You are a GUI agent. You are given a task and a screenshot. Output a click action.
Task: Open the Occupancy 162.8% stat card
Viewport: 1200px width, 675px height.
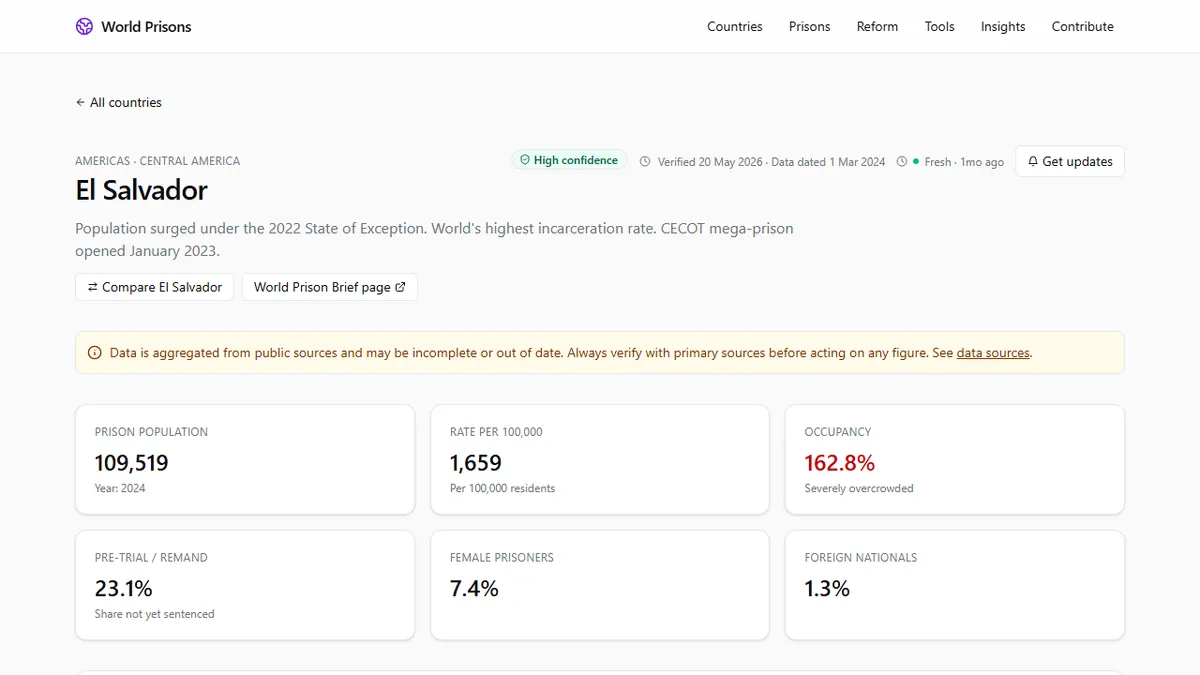coord(955,460)
